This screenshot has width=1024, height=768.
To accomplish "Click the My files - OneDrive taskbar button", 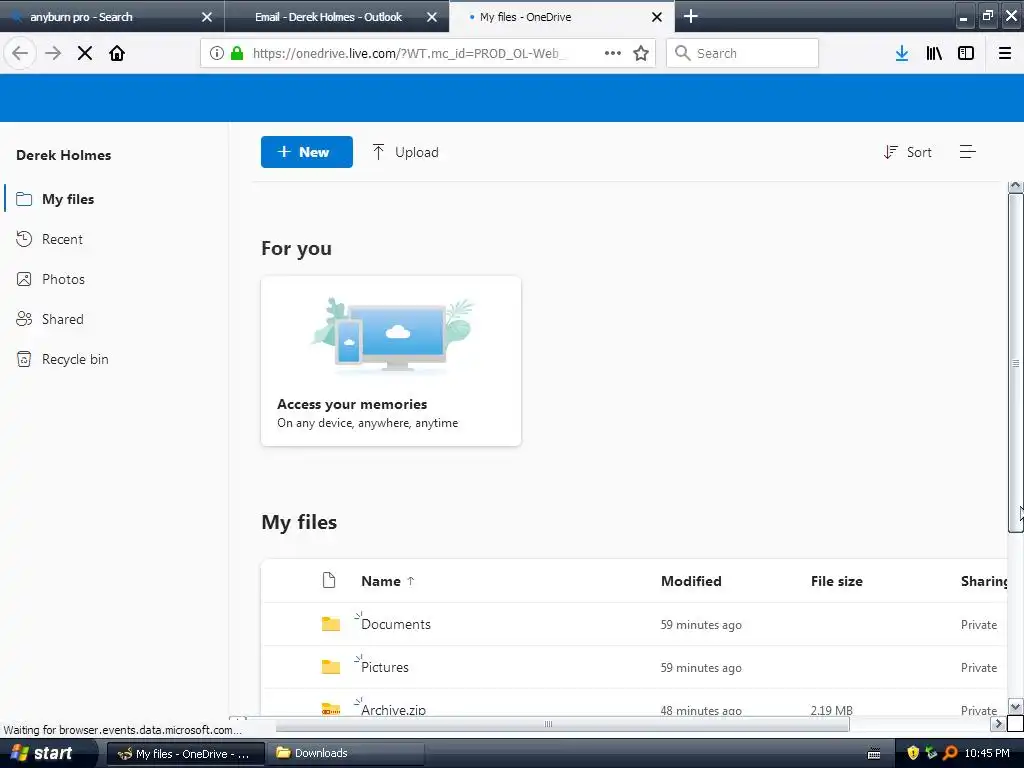I will [x=185, y=754].
